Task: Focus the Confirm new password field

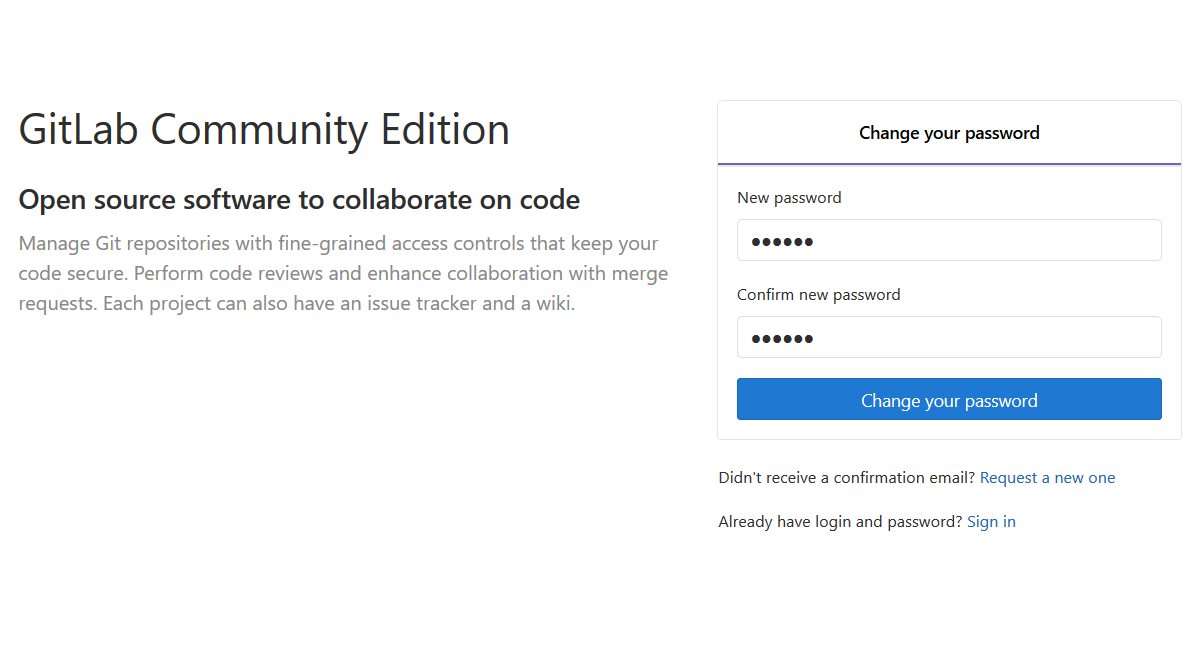Action: tap(949, 337)
